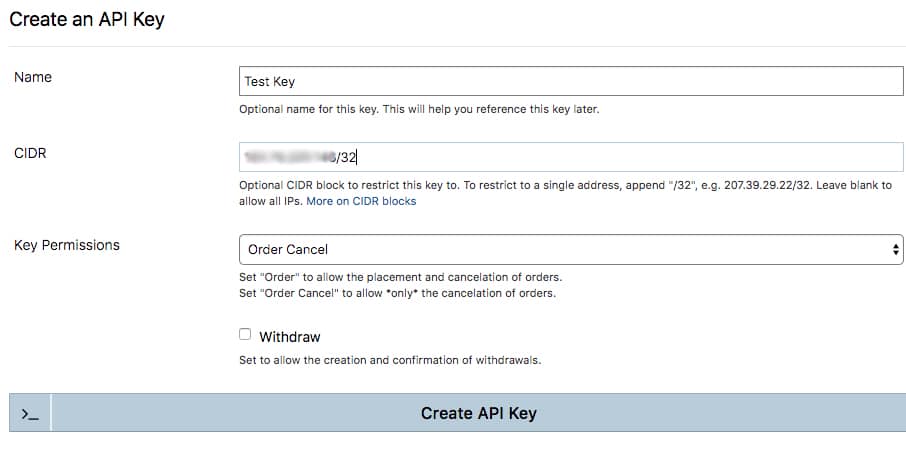Click the Create an API Key heading

pos(87,20)
